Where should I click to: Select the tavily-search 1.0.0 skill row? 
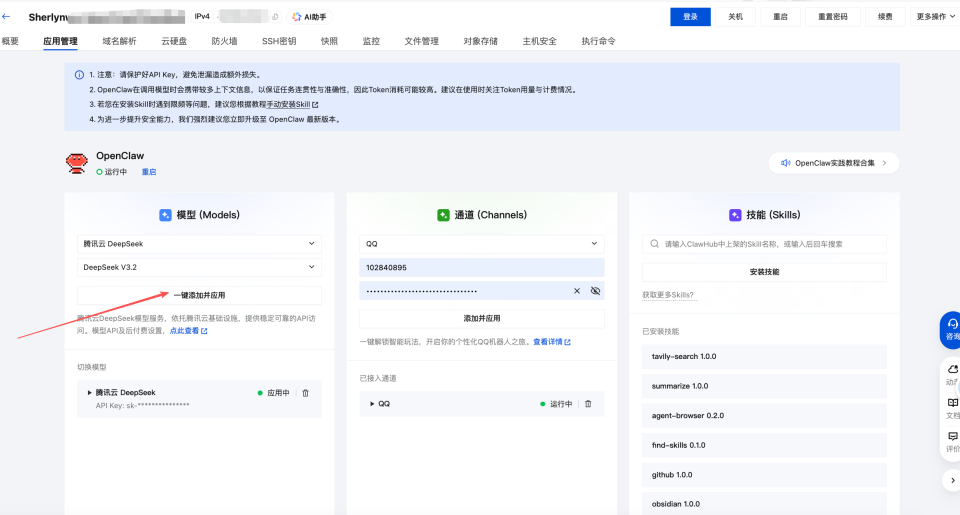pos(764,356)
